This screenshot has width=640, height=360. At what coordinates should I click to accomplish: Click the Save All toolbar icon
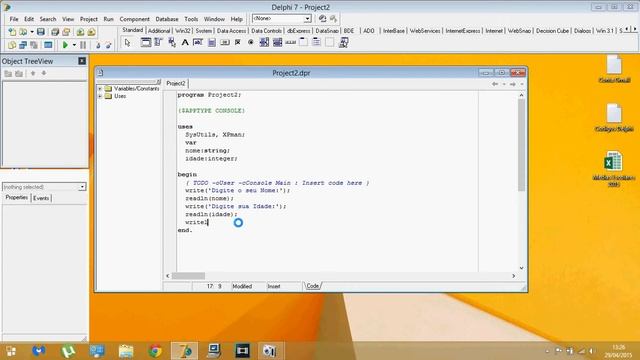[x=55, y=32]
